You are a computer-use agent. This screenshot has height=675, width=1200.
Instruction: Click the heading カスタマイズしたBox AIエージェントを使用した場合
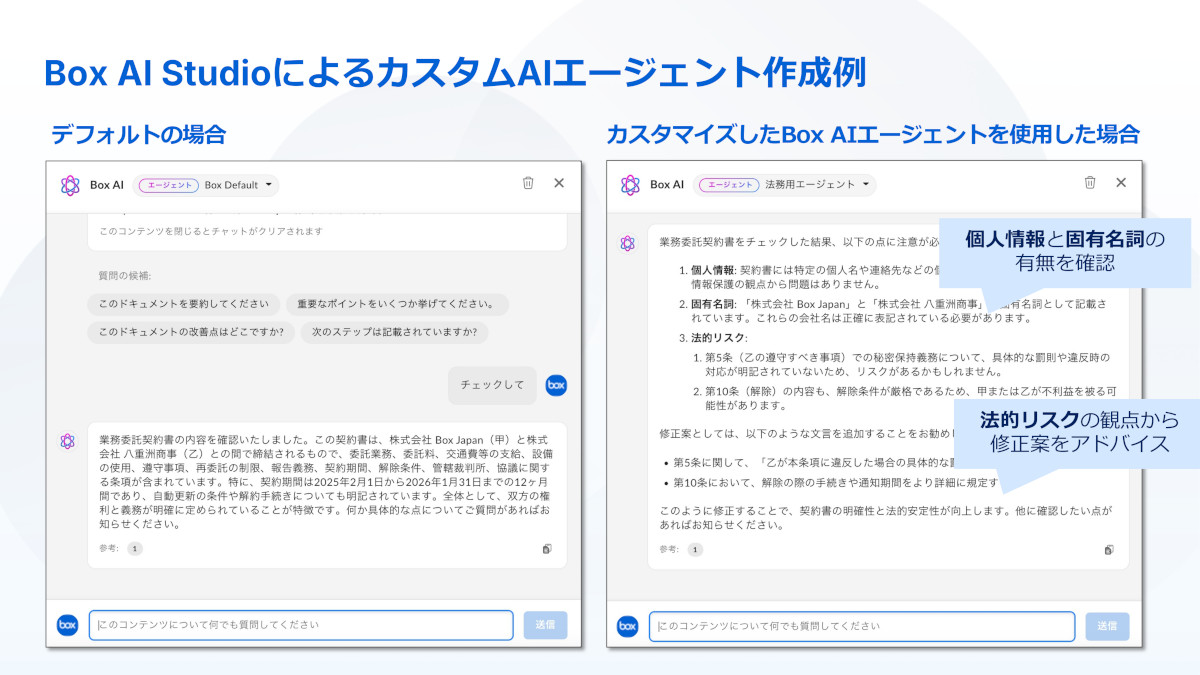tap(872, 134)
